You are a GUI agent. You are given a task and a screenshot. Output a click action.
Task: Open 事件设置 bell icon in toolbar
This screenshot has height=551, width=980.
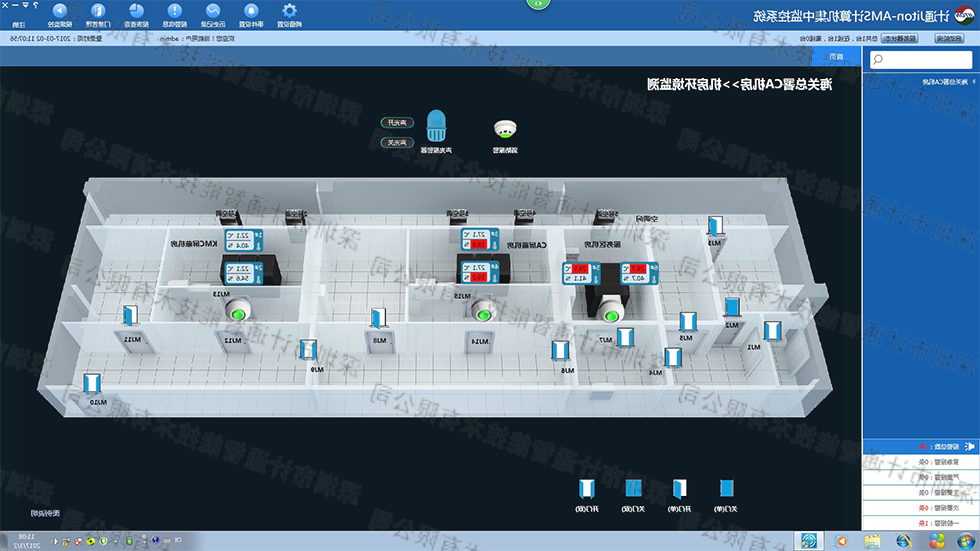click(251, 14)
